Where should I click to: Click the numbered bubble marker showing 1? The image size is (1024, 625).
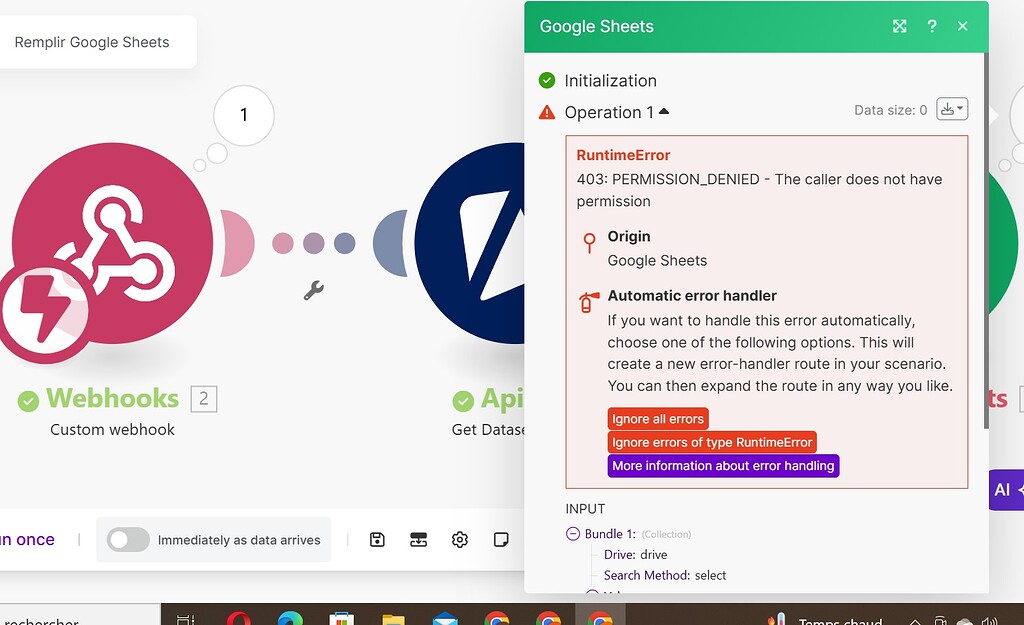(x=243, y=116)
